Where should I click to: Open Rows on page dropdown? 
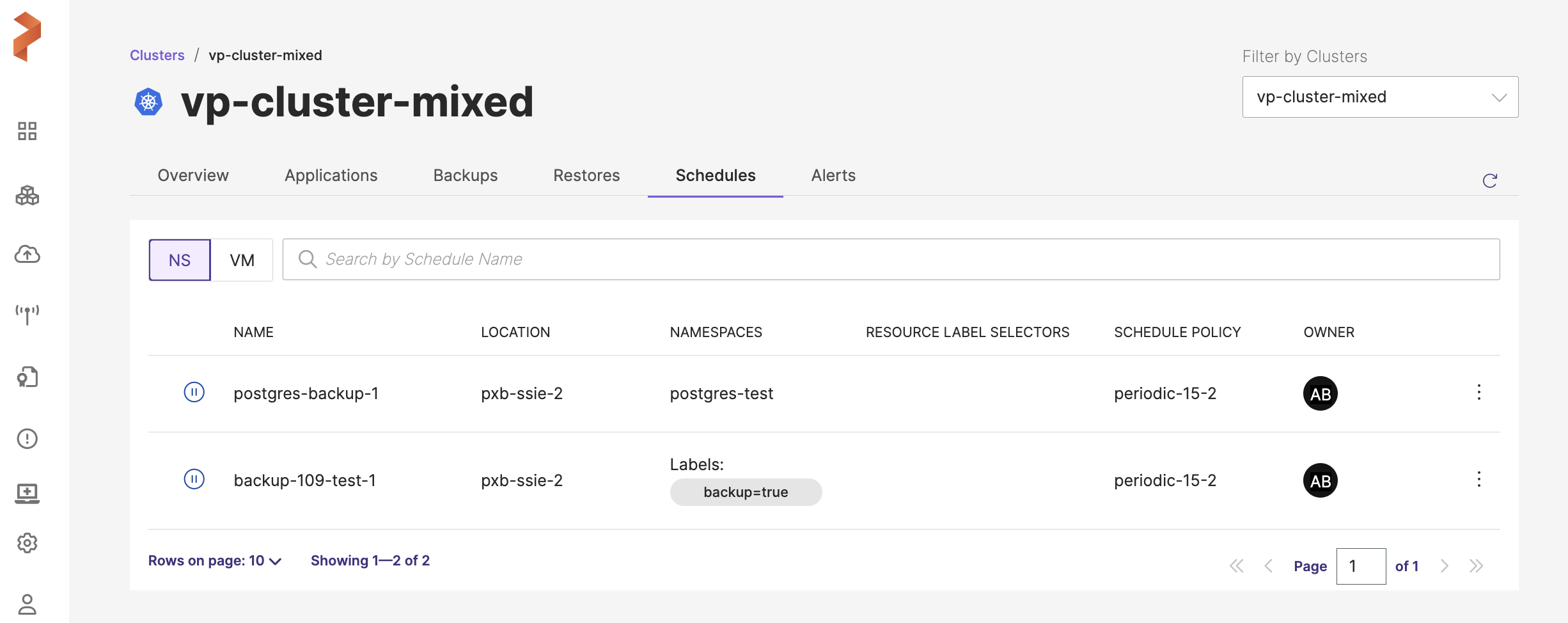(x=215, y=561)
